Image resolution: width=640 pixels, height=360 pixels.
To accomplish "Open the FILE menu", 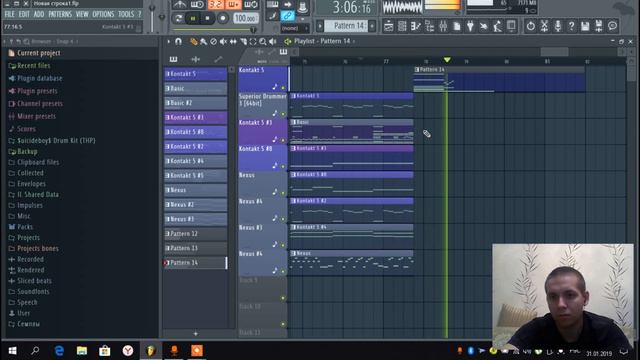I will click(x=9, y=14).
